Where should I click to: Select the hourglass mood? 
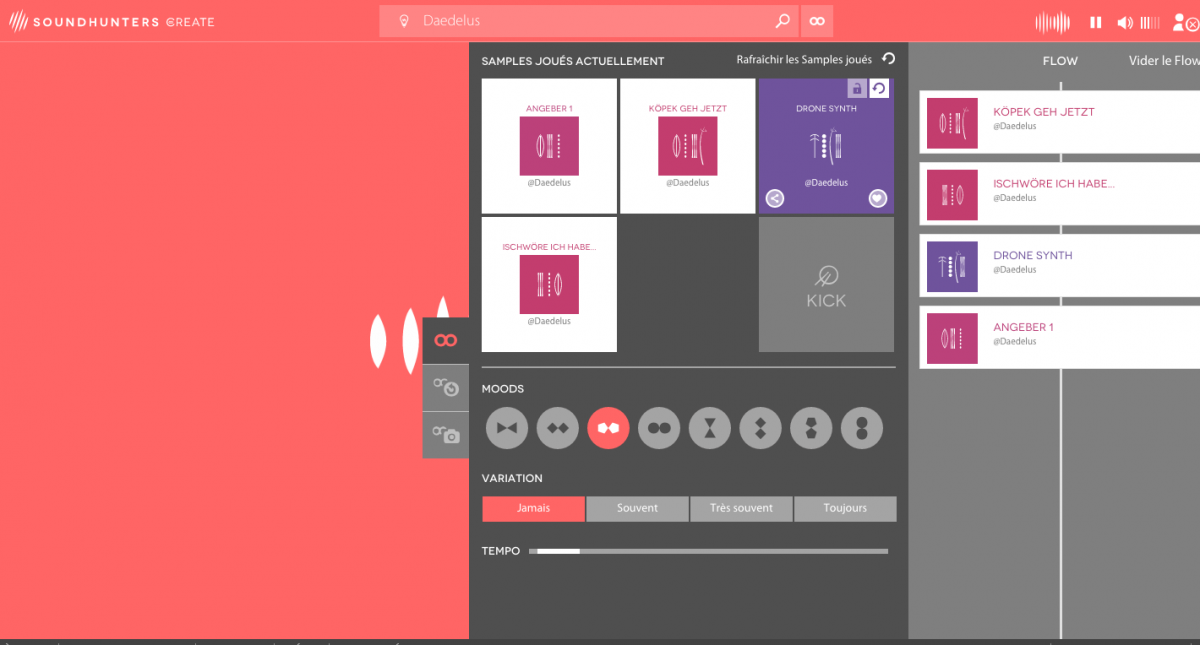click(709, 428)
